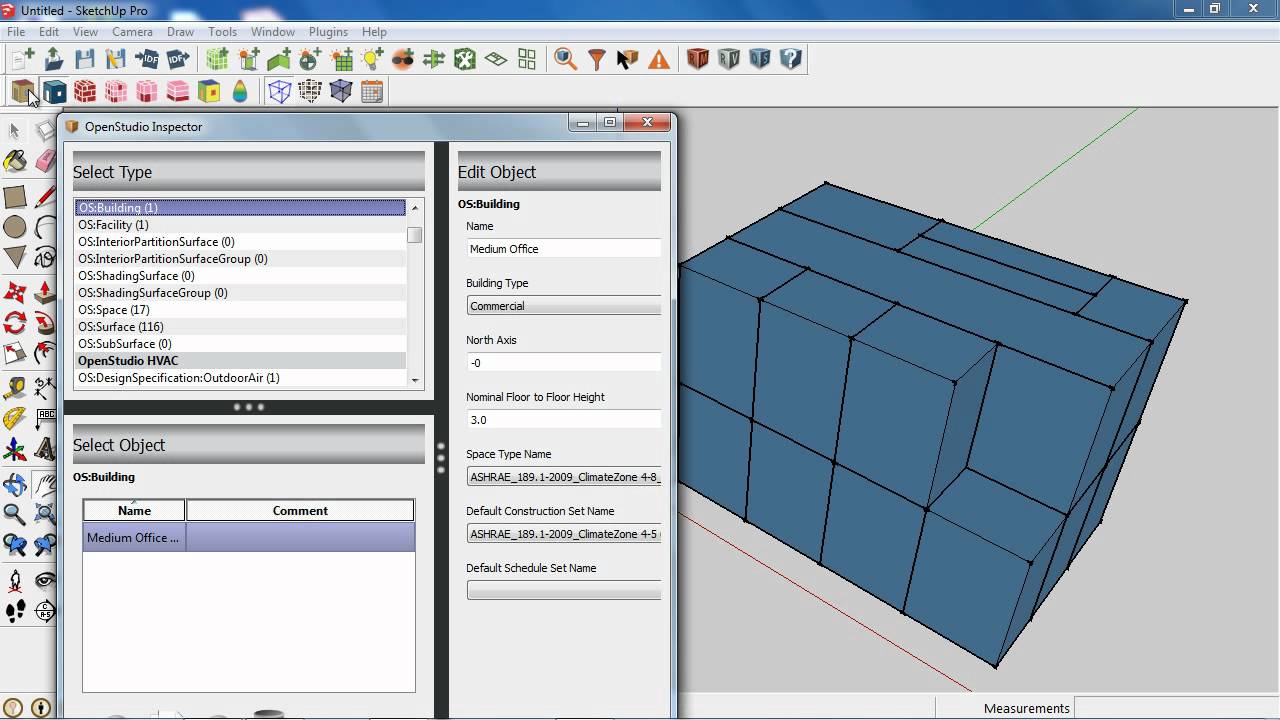Viewport: 1280px width, 720px height.
Task: Click the Name field containing Medium Office
Action: tap(564, 249)
